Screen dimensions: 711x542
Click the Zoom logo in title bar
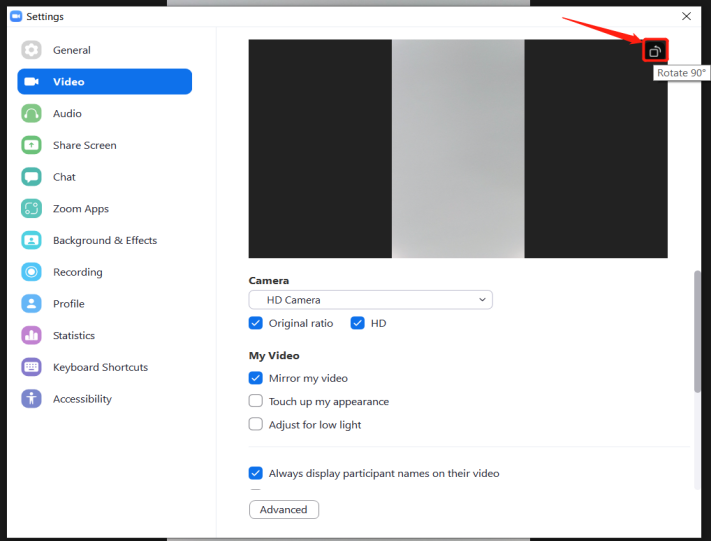pos(16,16)
